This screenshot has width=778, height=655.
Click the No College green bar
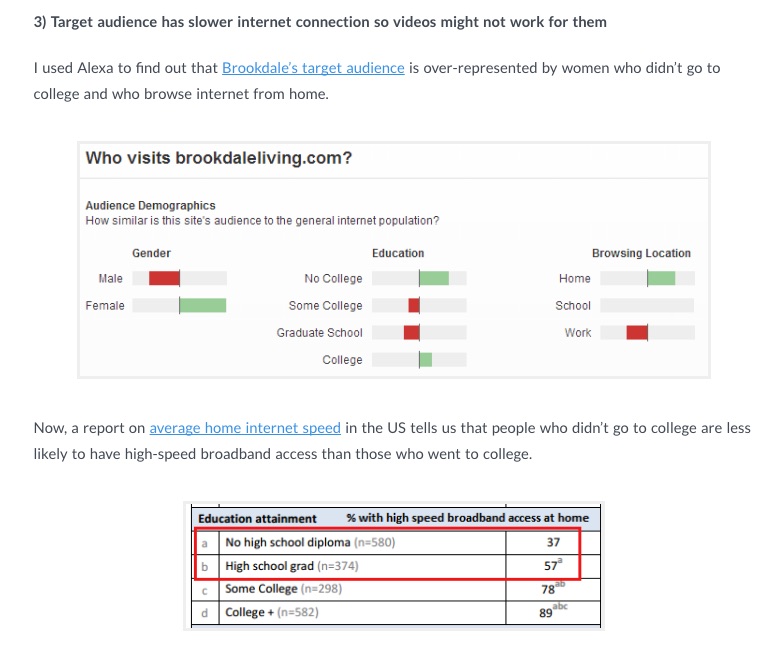tap(433, 278)
